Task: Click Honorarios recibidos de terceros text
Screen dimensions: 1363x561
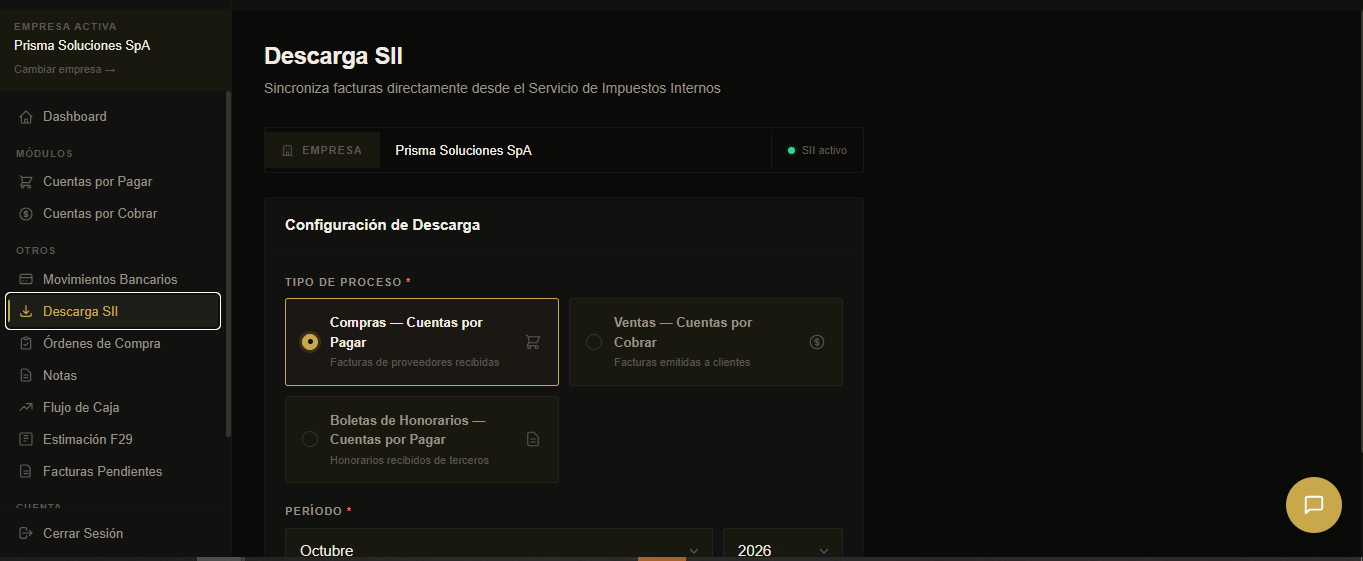Action: (409, 460)
